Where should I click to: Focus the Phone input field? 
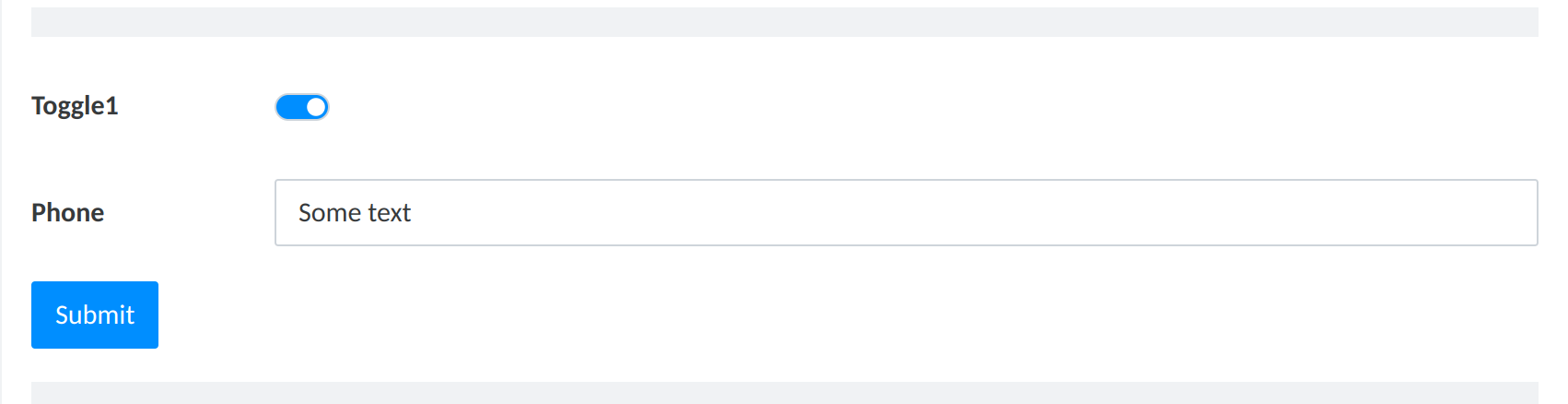pos(906,213)
